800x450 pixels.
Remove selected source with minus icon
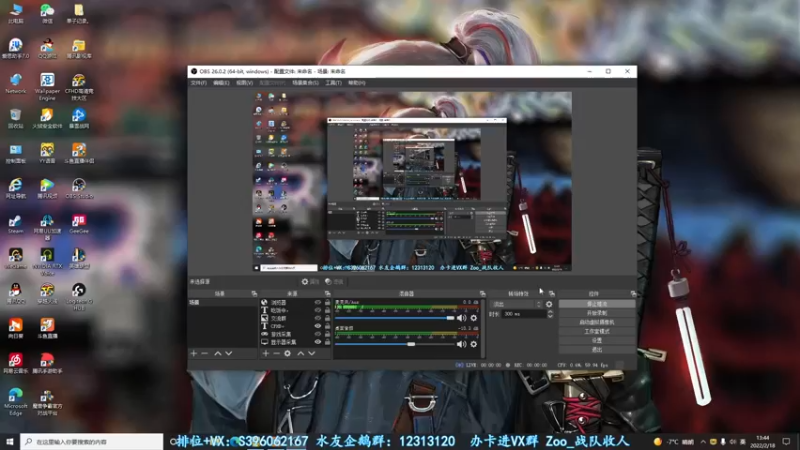pyautogui.click(x=276, y=353)
